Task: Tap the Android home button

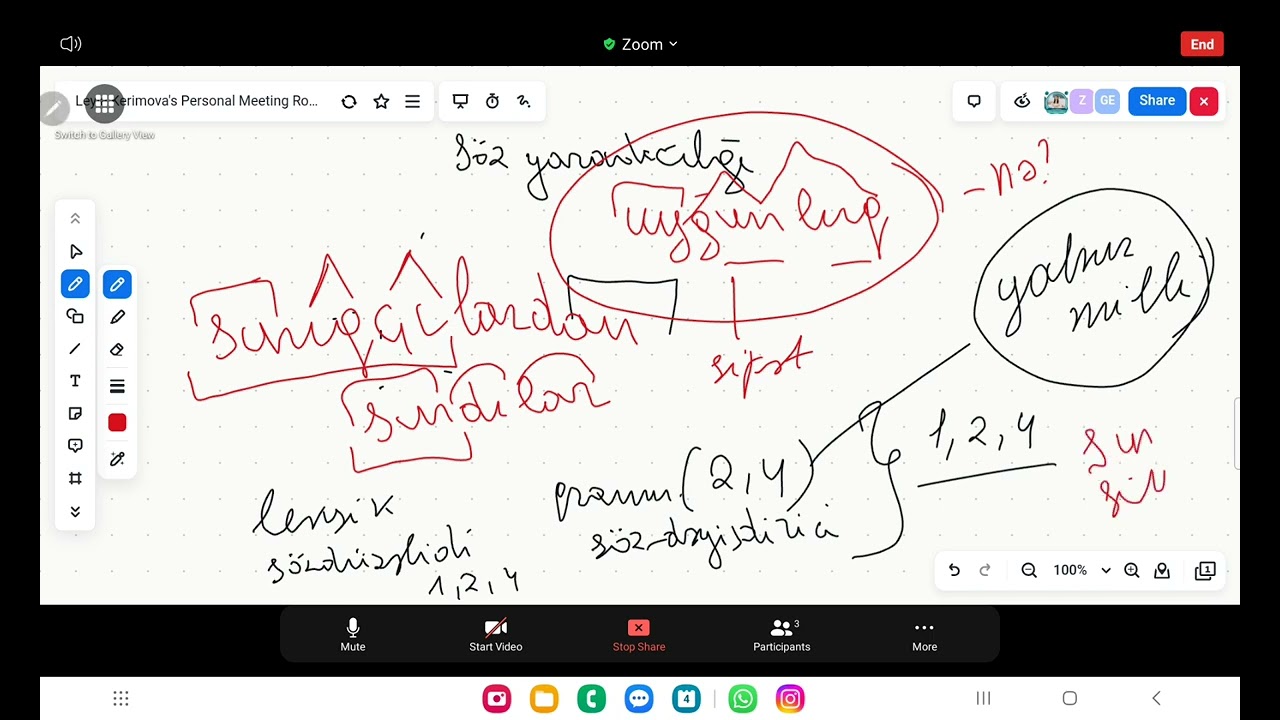Action: 1069,698
